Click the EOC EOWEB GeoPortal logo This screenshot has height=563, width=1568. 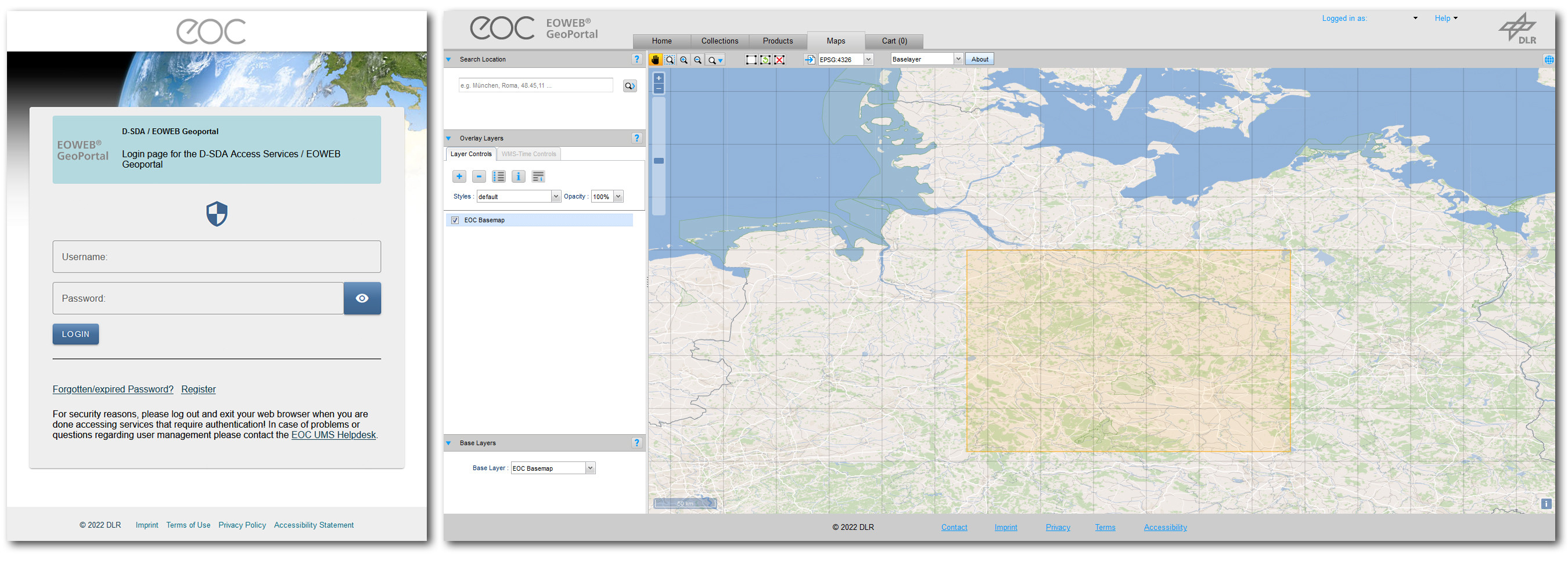[534, 28]
